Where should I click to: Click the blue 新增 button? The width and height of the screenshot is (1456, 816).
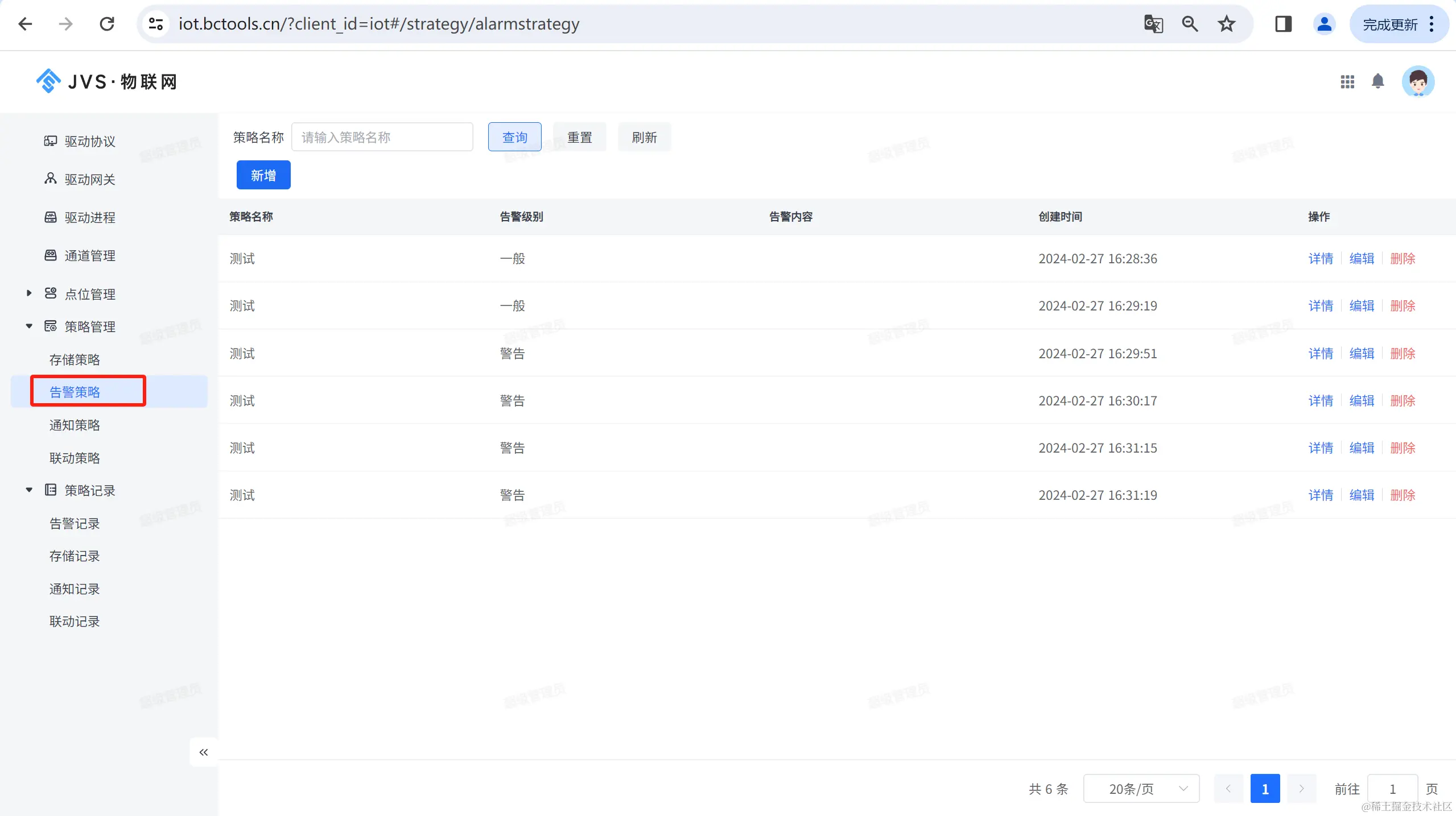point(263,175)
